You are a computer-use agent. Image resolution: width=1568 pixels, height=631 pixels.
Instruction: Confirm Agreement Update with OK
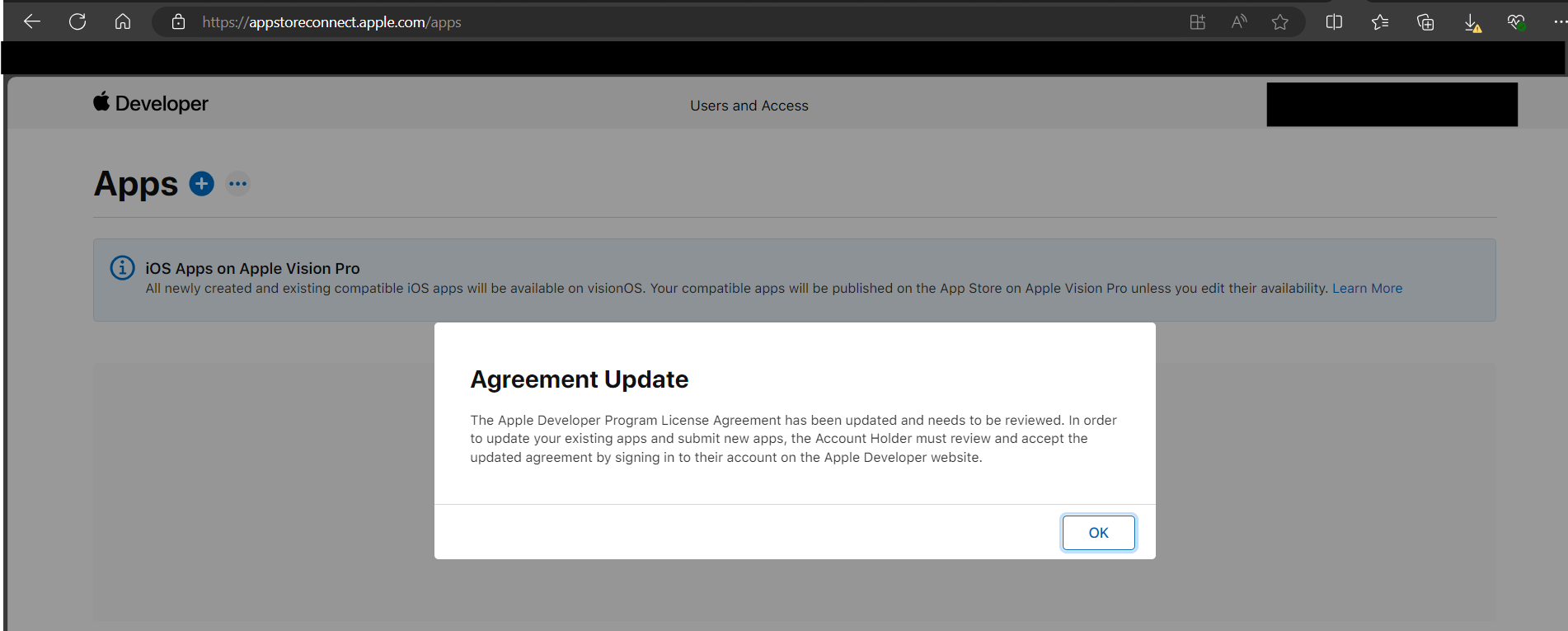pyautogui.click(x=1098, y=533)
